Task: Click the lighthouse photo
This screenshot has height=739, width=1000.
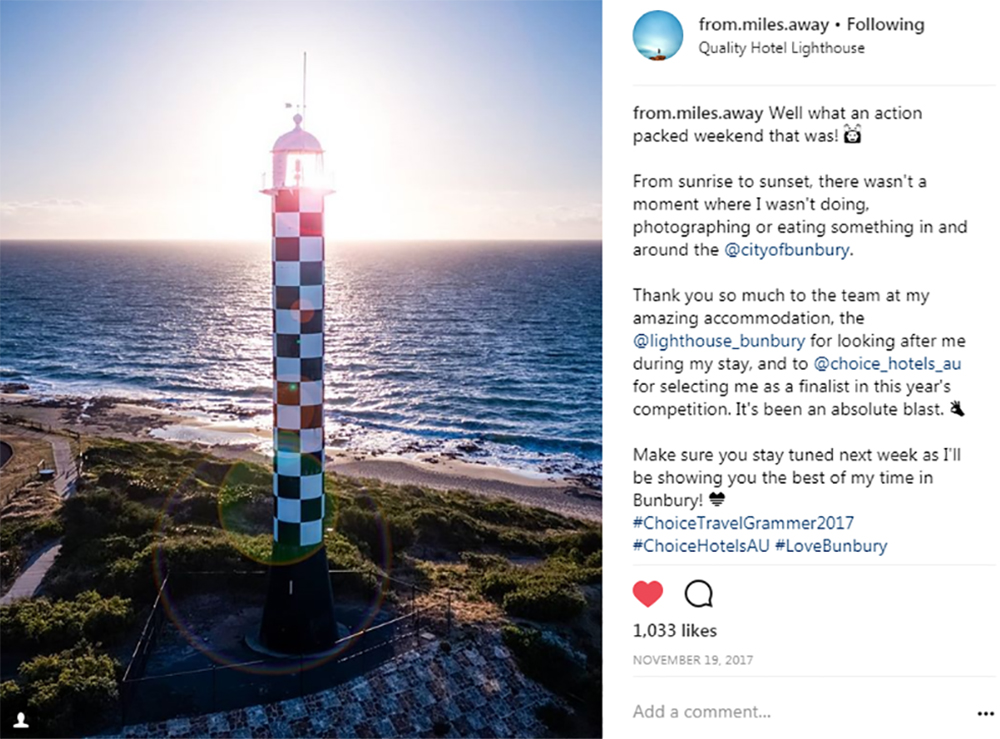Action: pyautogui.click(x=301, y=369)
